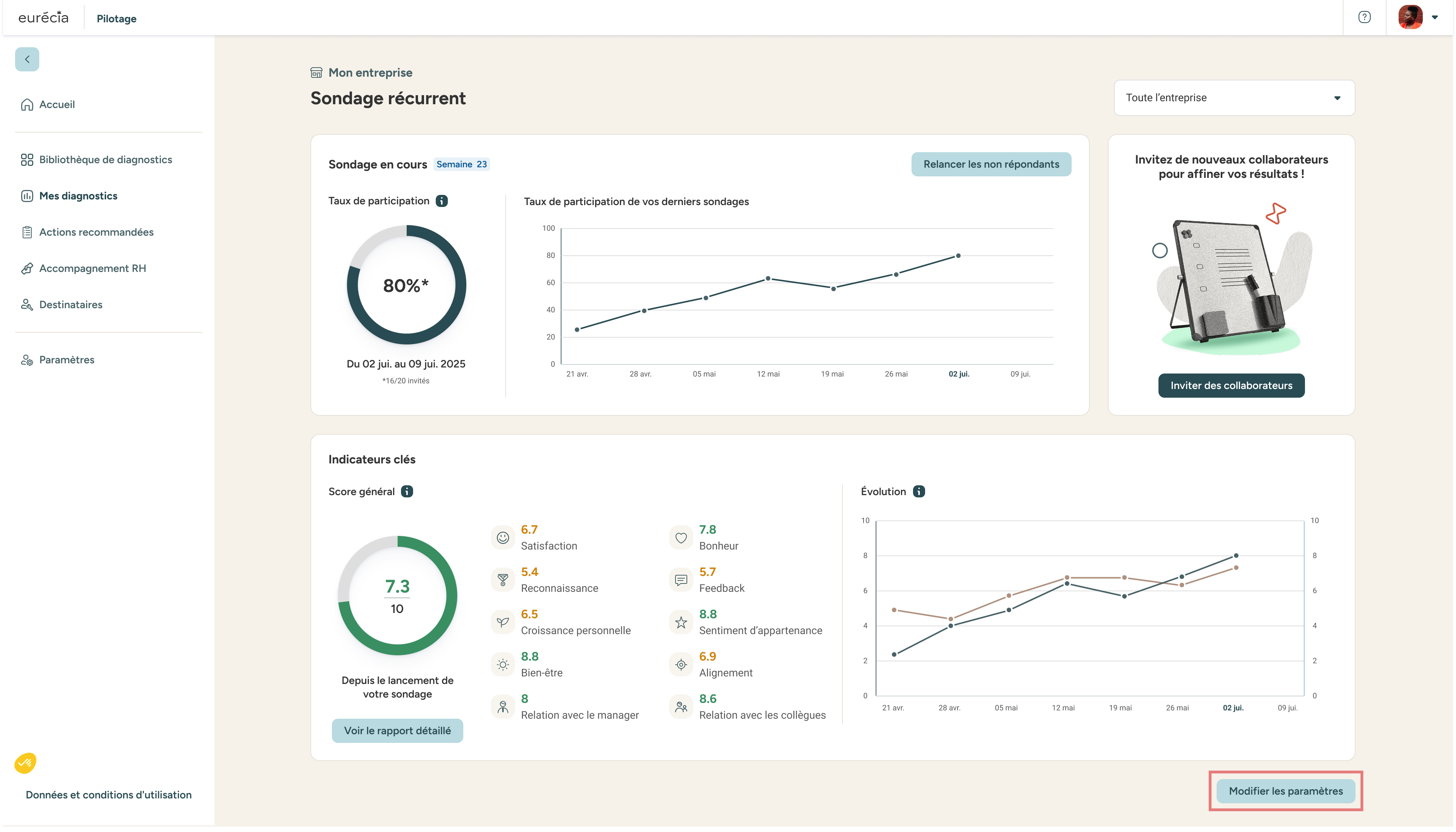Select Destinataires menu item
1456x832 pixels.
pyautogui.click(x=70, y=304)
